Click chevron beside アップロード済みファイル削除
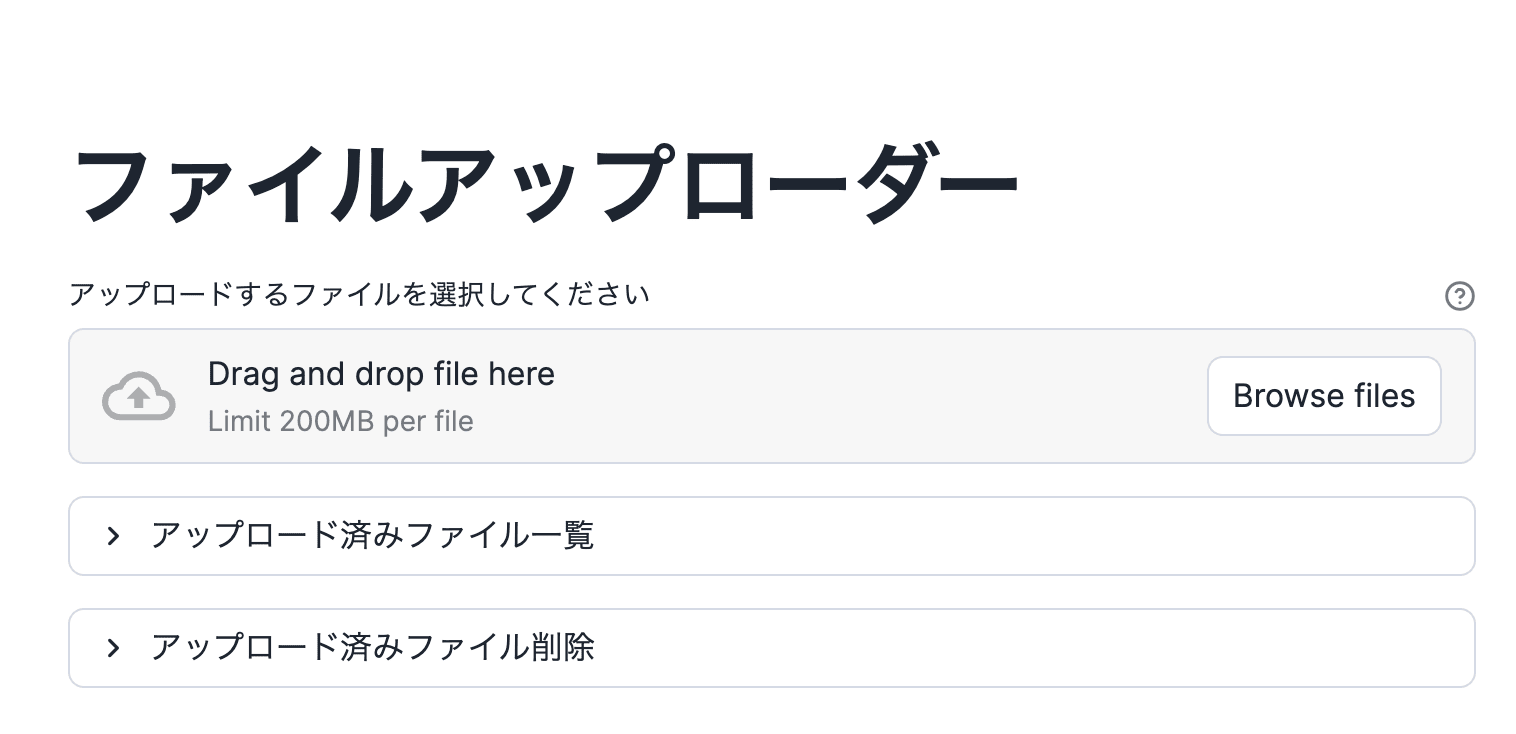1516x734 pixels. (113, 648)
